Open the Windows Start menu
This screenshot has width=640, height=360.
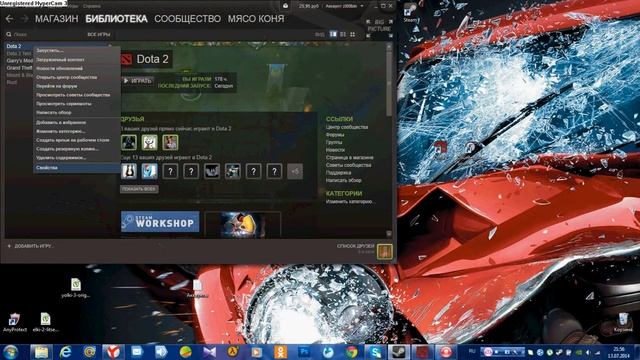click(x=11, y=352)
